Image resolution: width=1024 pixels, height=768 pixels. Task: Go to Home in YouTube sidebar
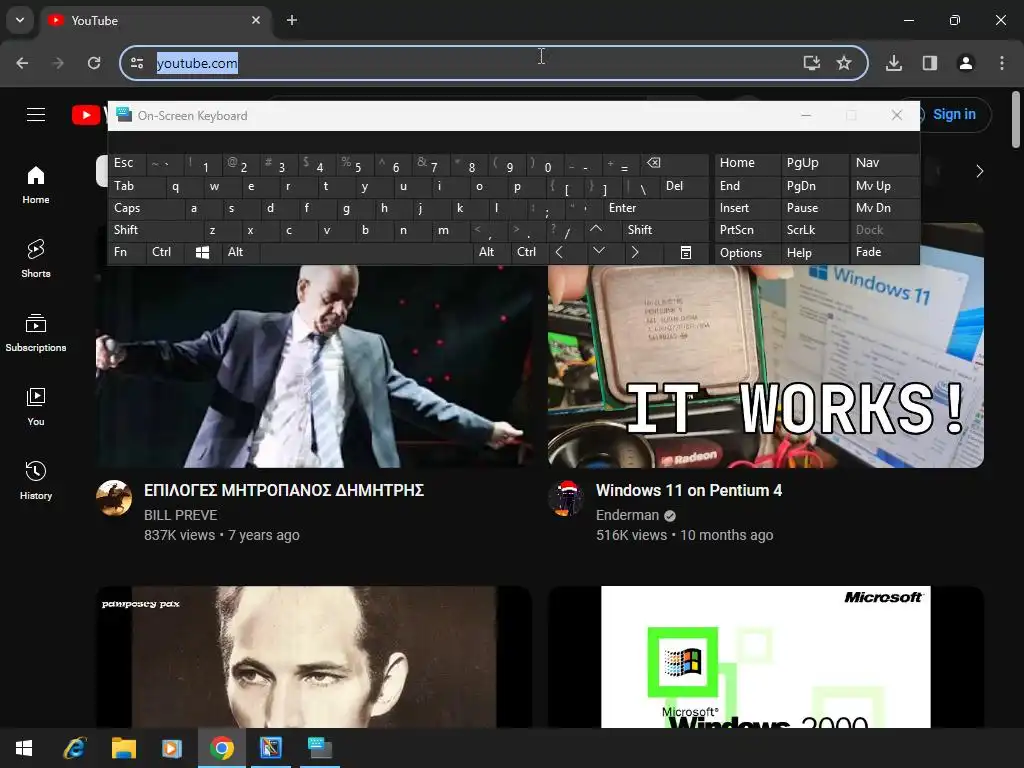(x=36, y=185)
